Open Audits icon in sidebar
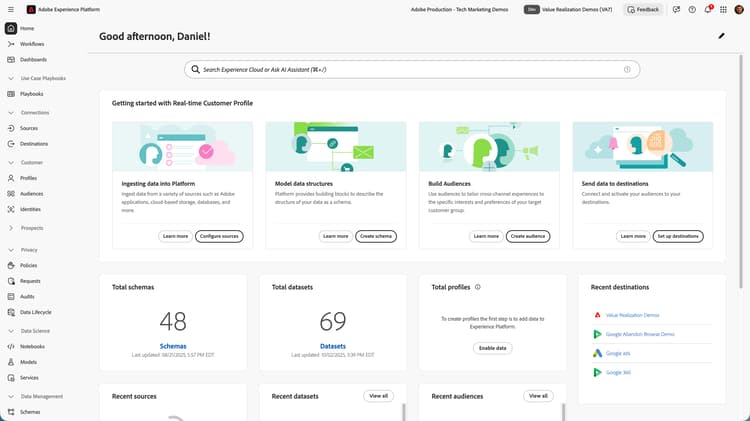The width and height of the screenshot is (750, 421). coord(11,297)
